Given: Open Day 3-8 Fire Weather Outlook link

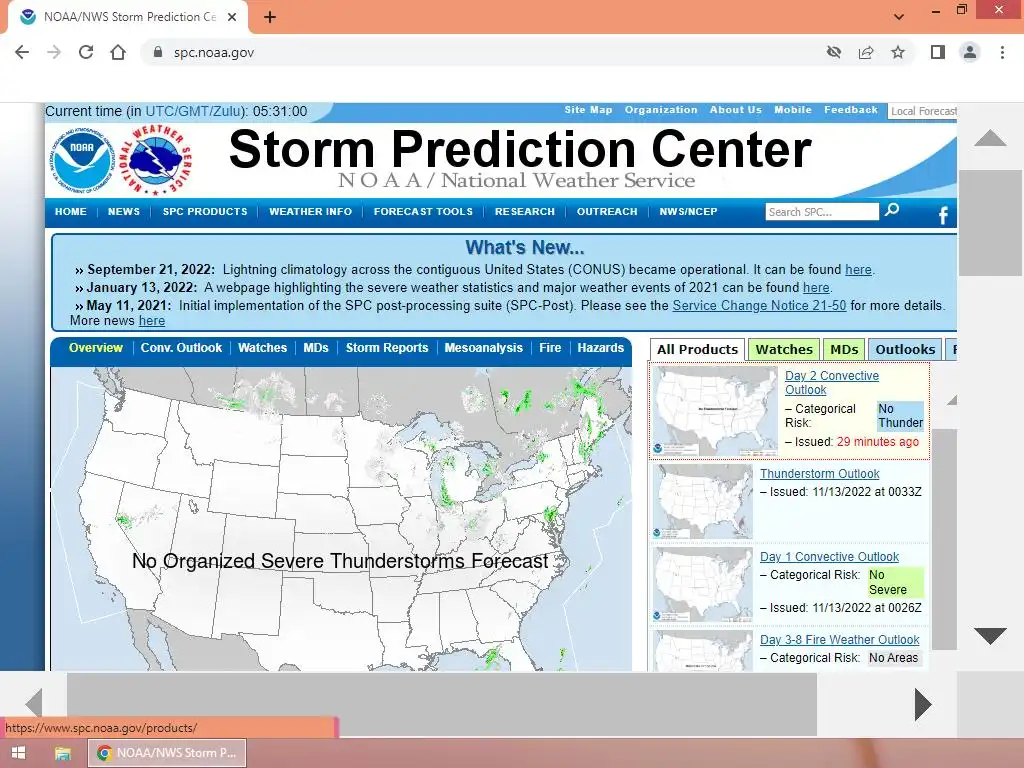Looking at the screenshot, I should (x=839, y=639).
